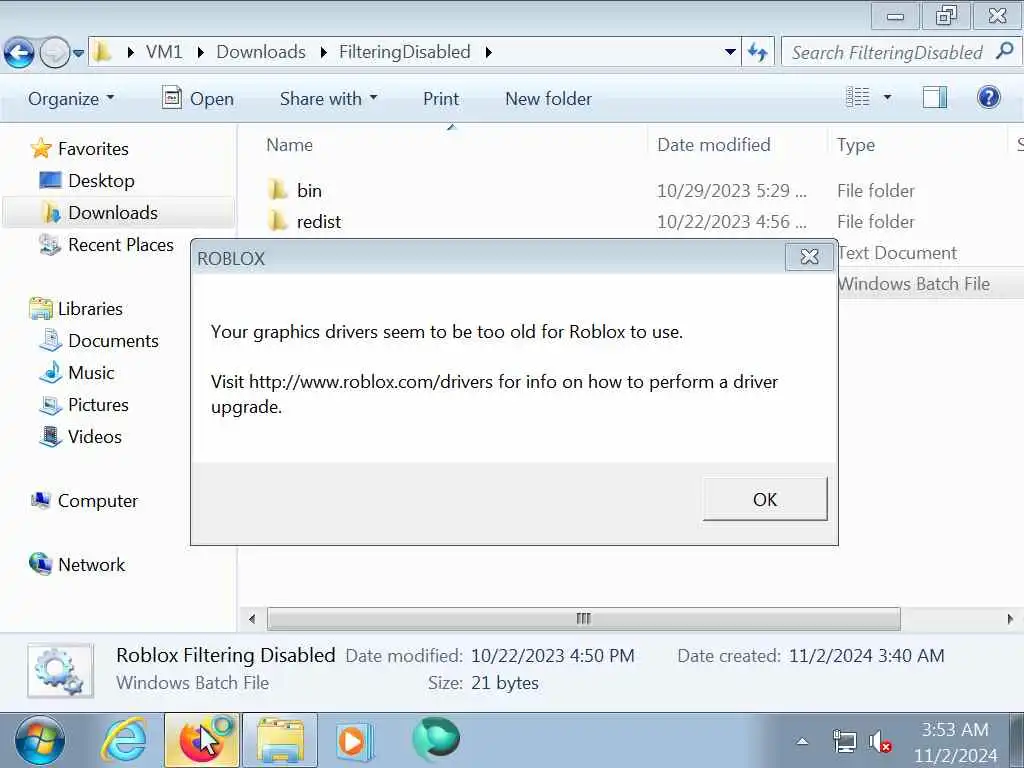Go back using the blue Back arrow
The width and height of the screenshot is (1024, 768).
[20, 52]
